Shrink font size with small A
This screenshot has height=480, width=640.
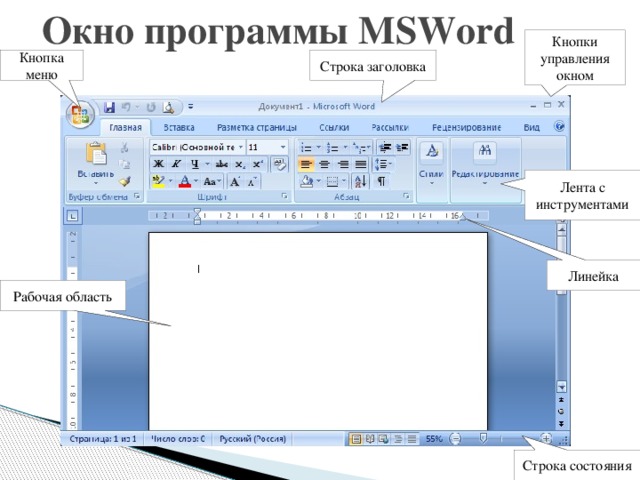click(x=252, y=181)
